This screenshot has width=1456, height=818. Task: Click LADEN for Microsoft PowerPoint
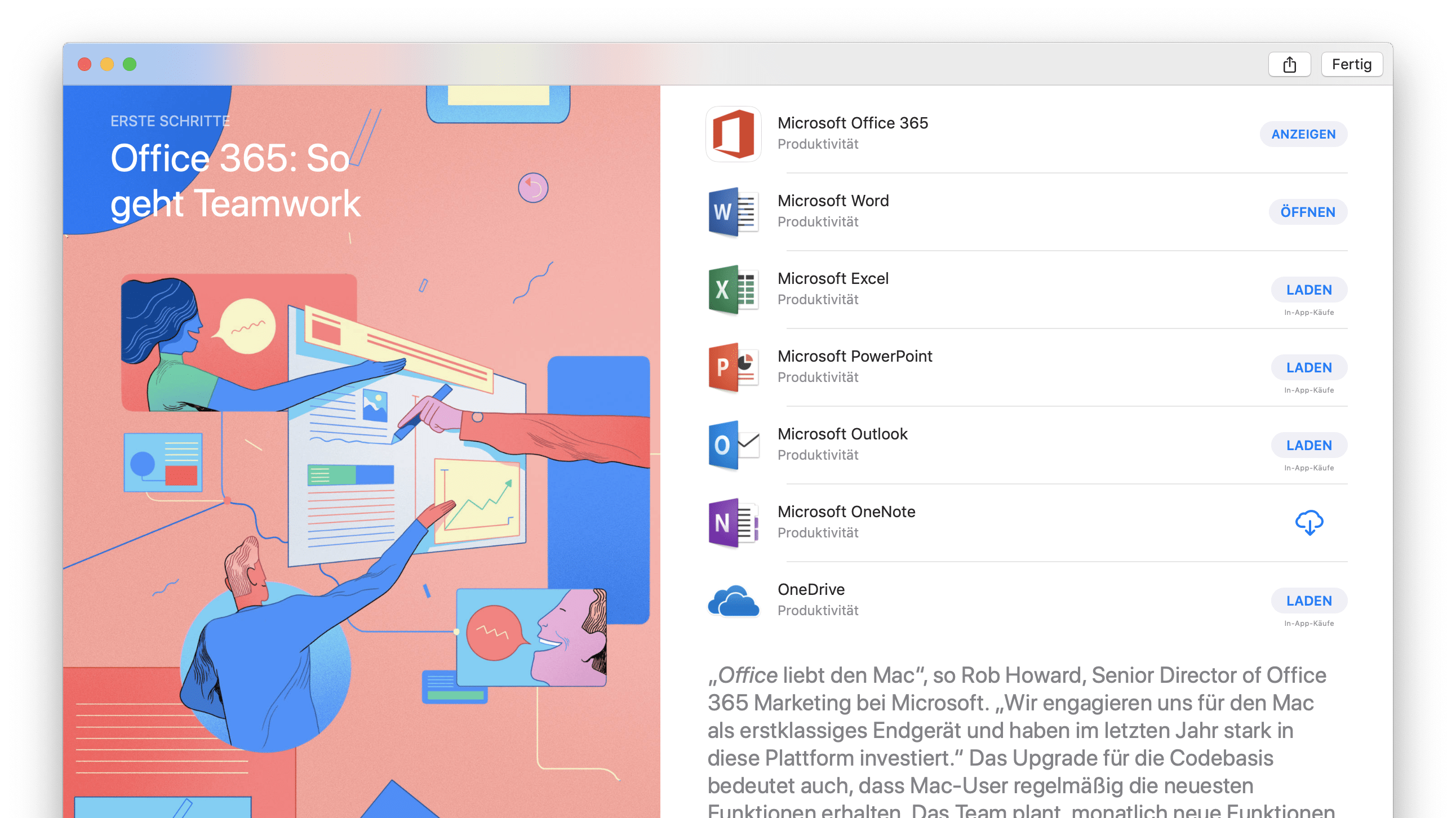point(1308,368)
